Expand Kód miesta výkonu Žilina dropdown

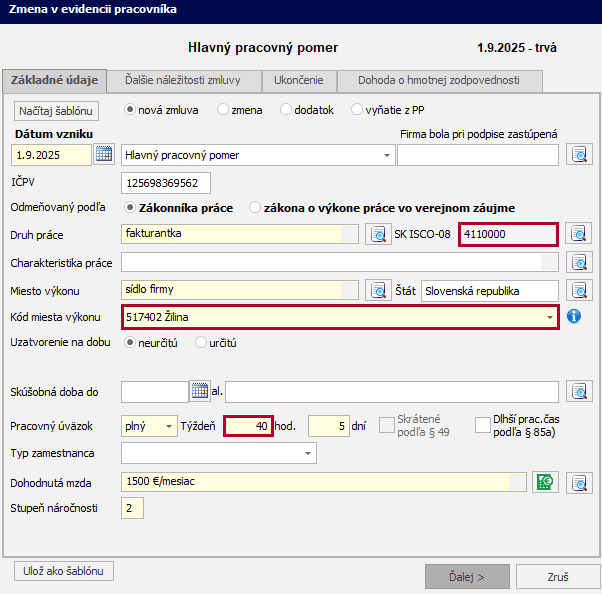(549, 317)
